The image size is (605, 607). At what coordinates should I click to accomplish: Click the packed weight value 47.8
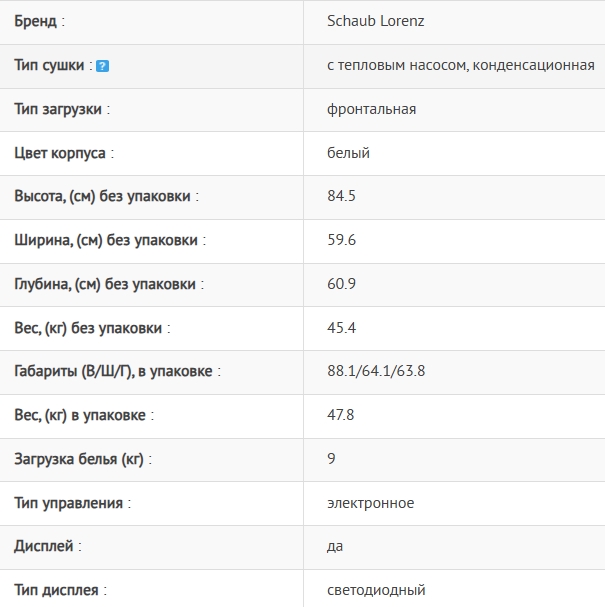click(341, 415)
